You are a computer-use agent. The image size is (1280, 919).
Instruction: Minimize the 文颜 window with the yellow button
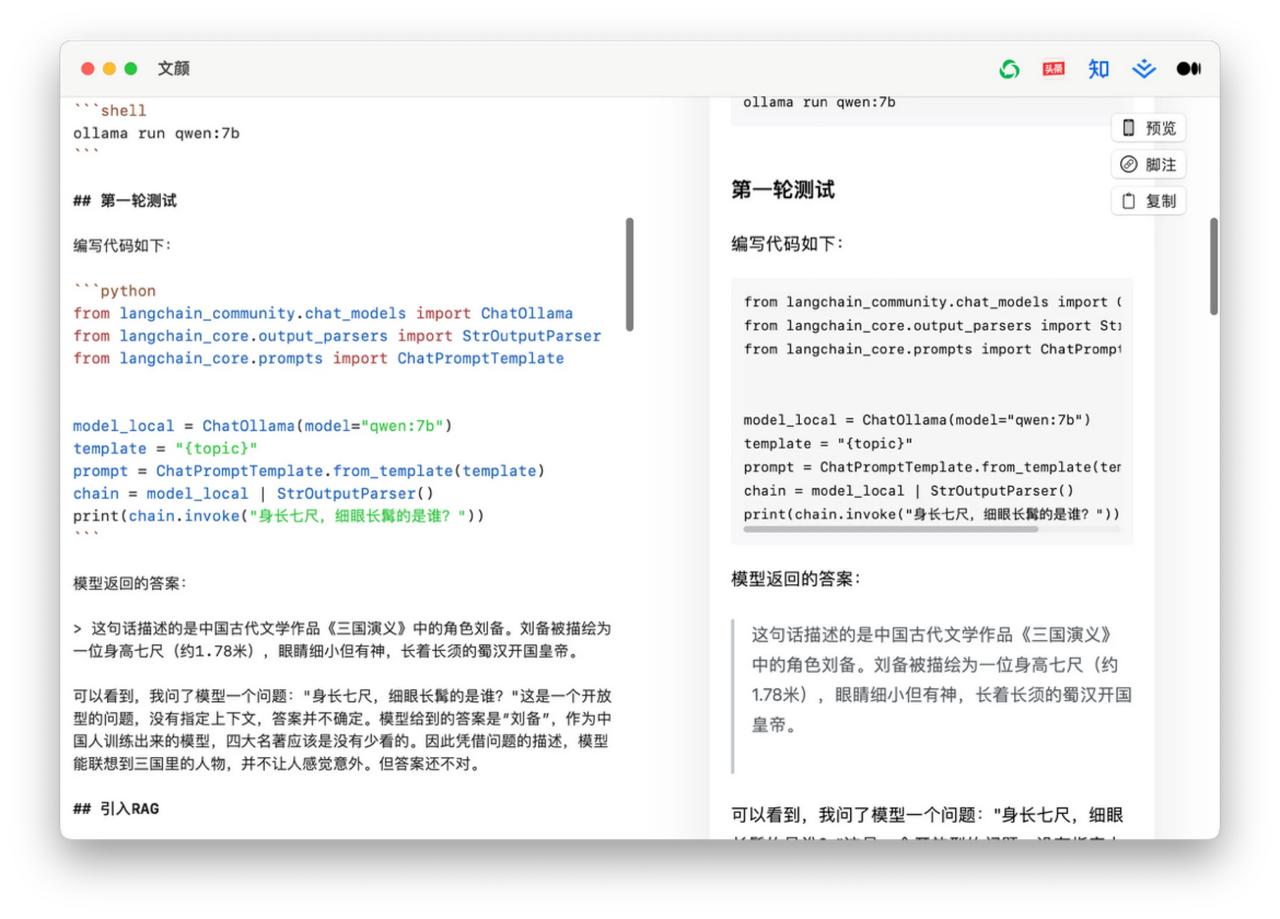coord(110,69)
